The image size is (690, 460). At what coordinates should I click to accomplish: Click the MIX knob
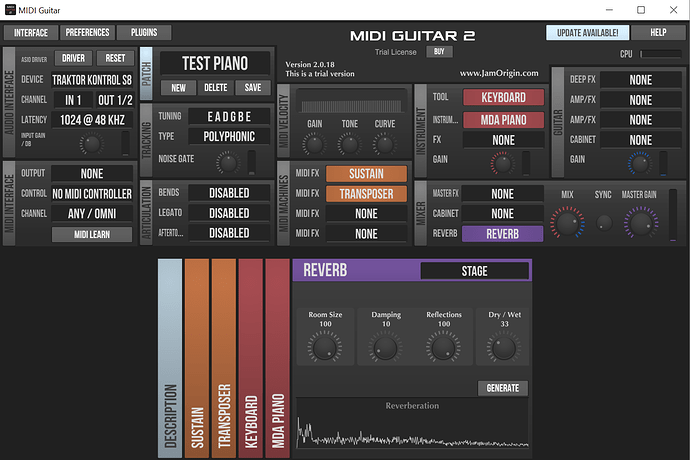coord(568,223)
